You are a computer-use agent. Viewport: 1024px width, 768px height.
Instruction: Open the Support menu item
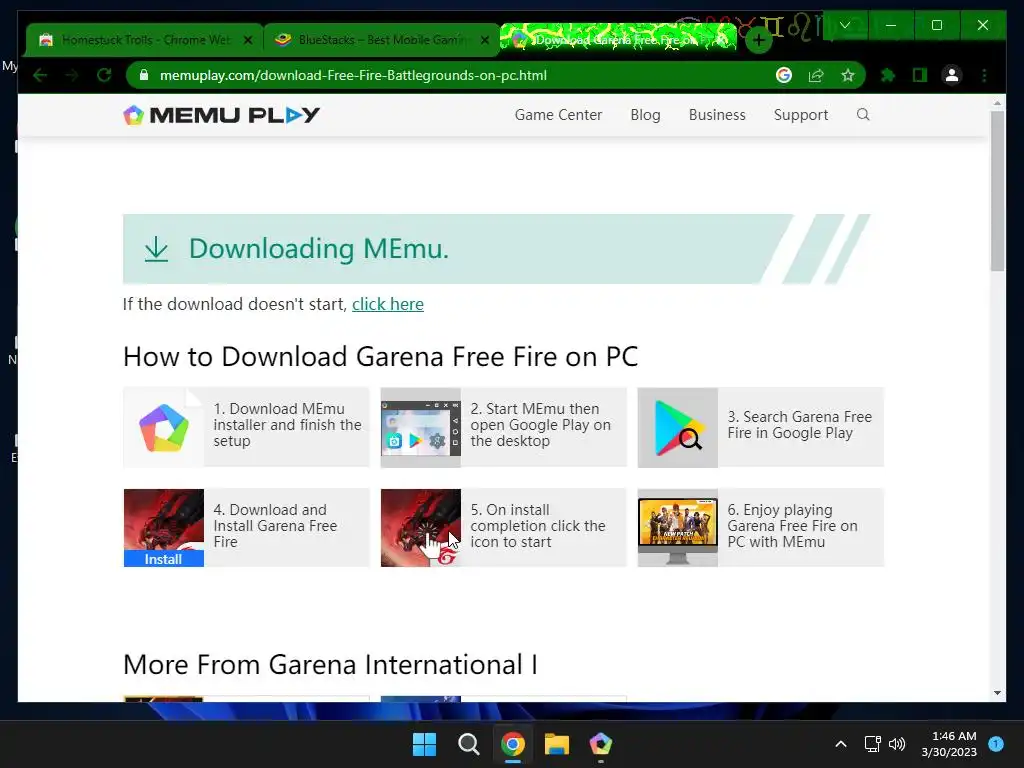801,115
